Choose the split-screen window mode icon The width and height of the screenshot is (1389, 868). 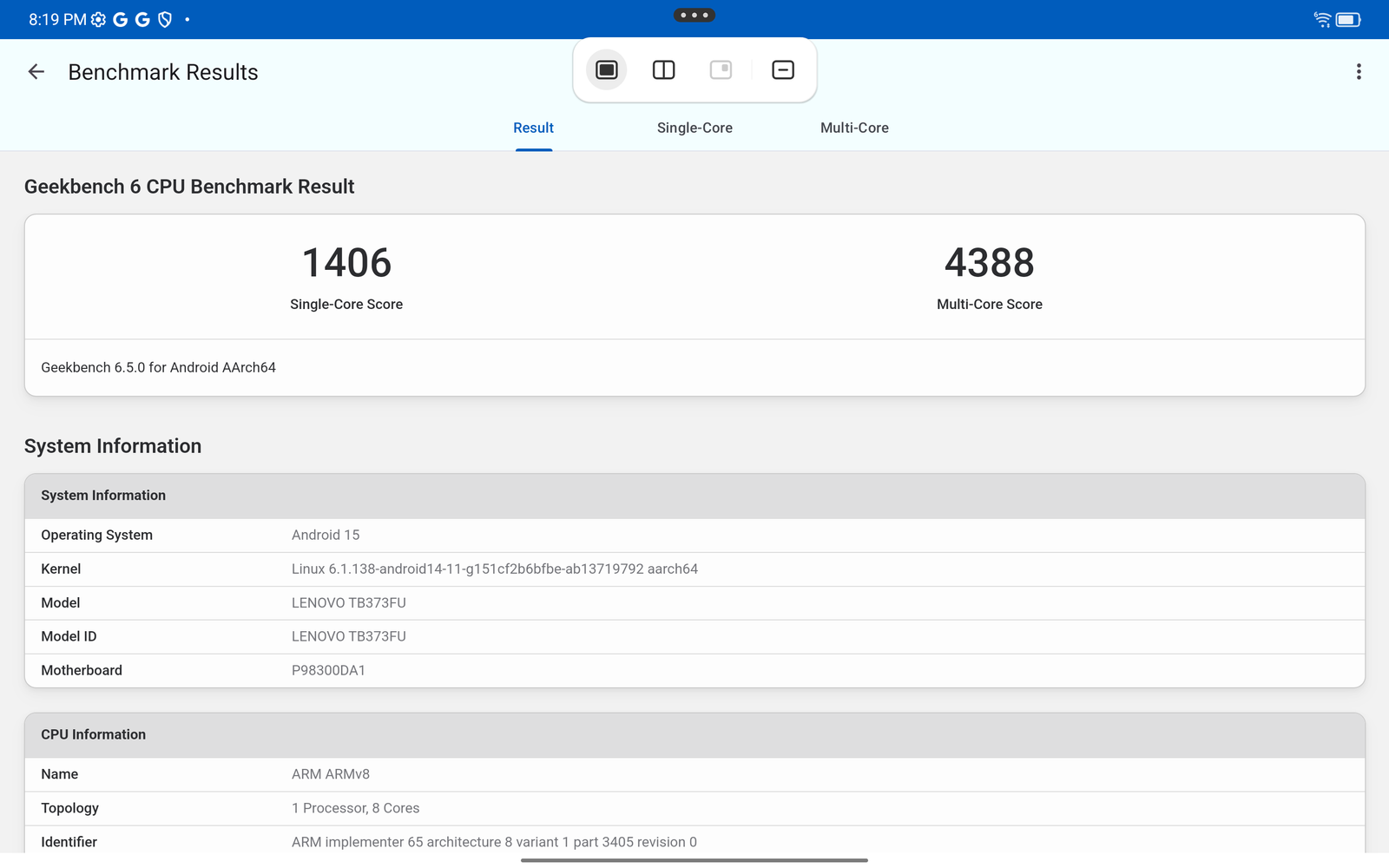664,70
